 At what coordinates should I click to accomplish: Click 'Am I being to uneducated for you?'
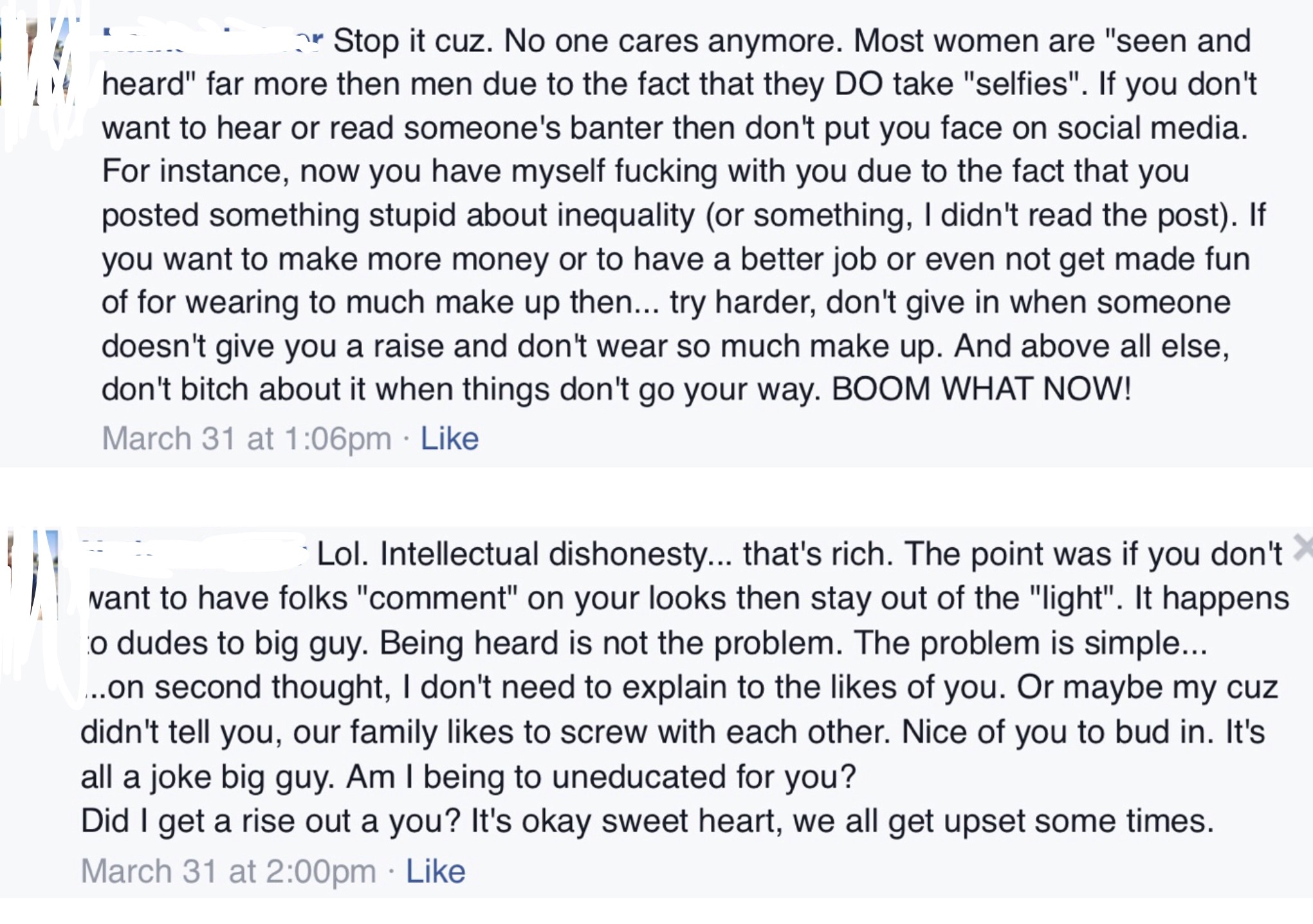pyautogui.click(x=601, y=777)
